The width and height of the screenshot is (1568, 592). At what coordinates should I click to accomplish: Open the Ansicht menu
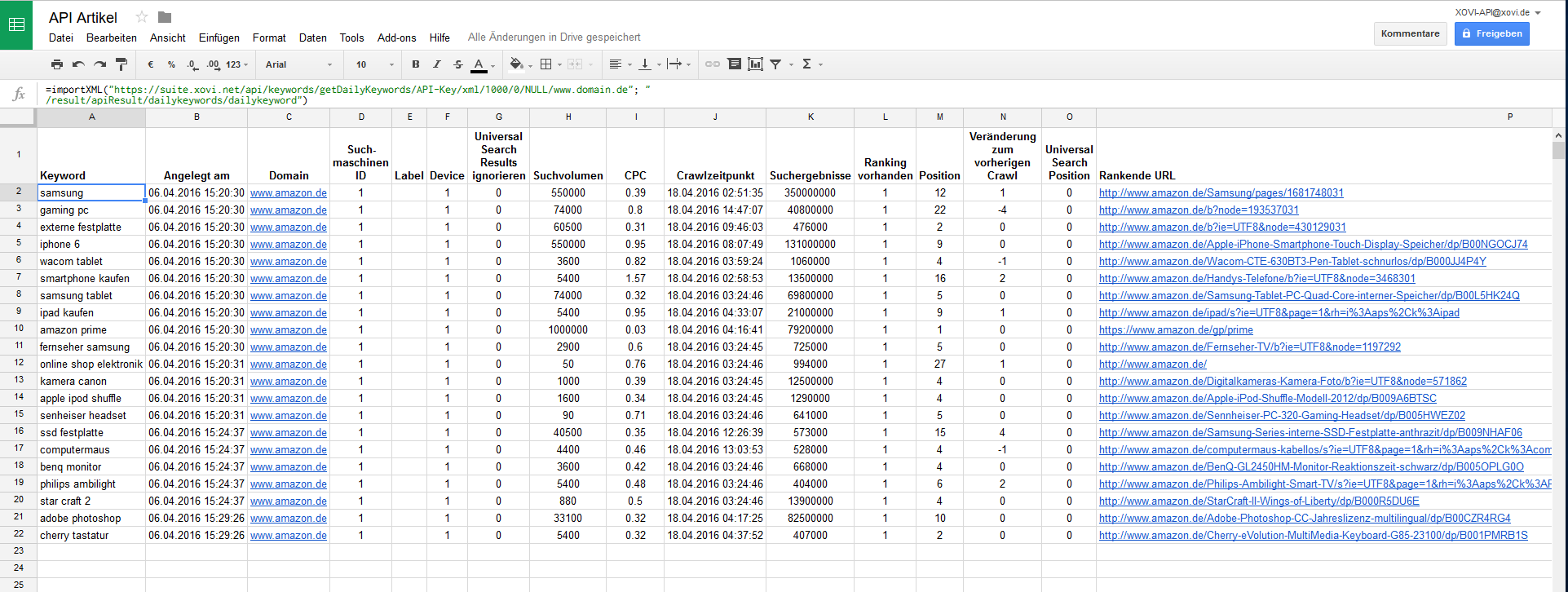[x=168, y=38]
